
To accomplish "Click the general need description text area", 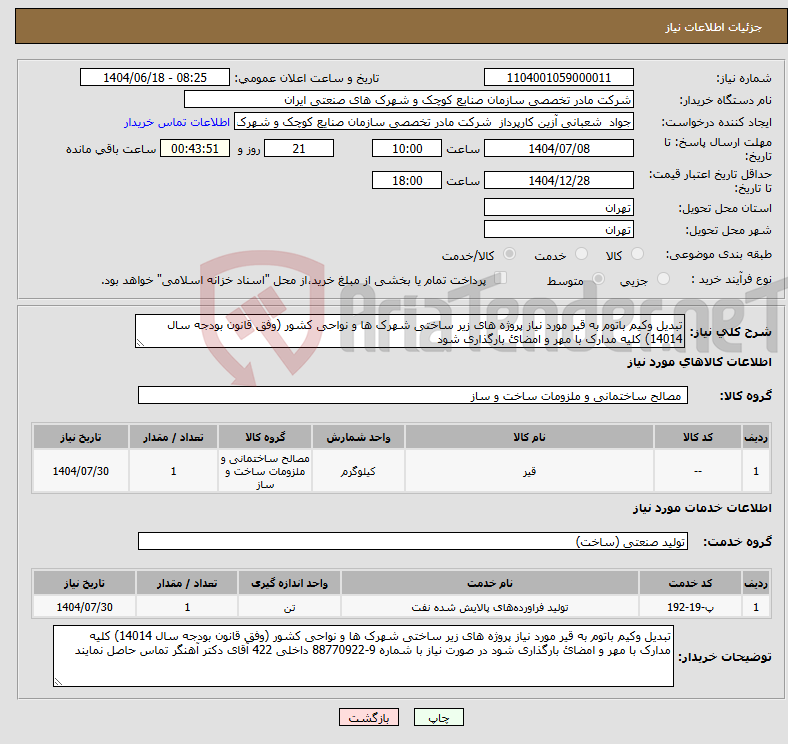I will tap(410, 331).
